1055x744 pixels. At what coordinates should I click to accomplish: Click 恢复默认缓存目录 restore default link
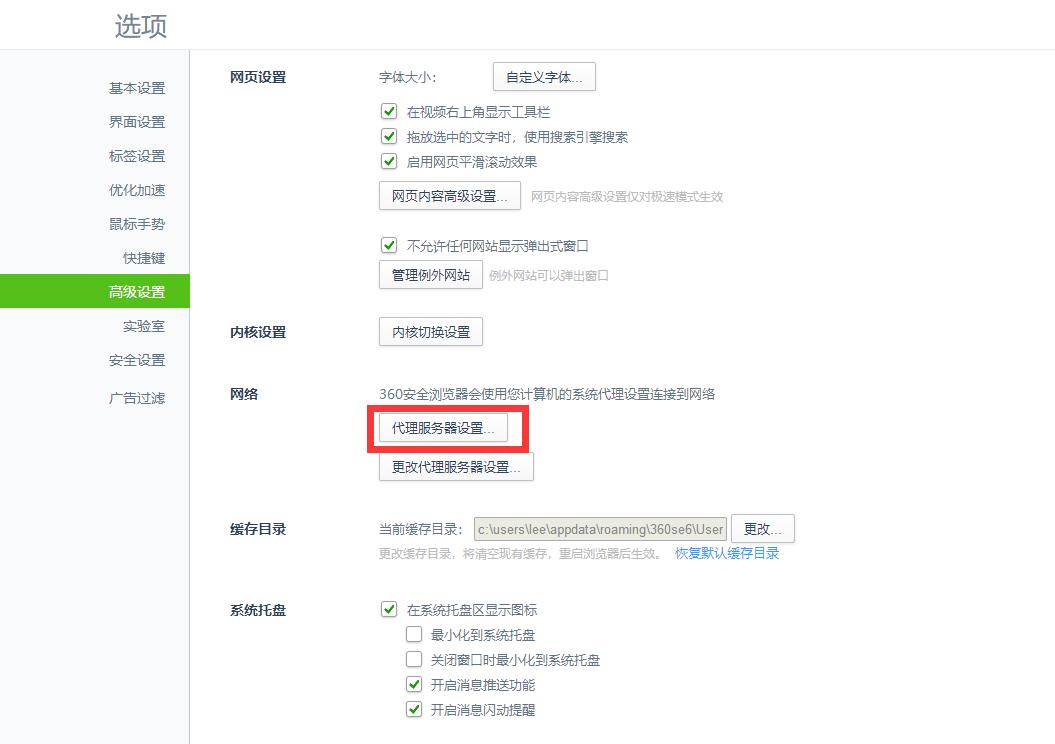coord(727,551)
